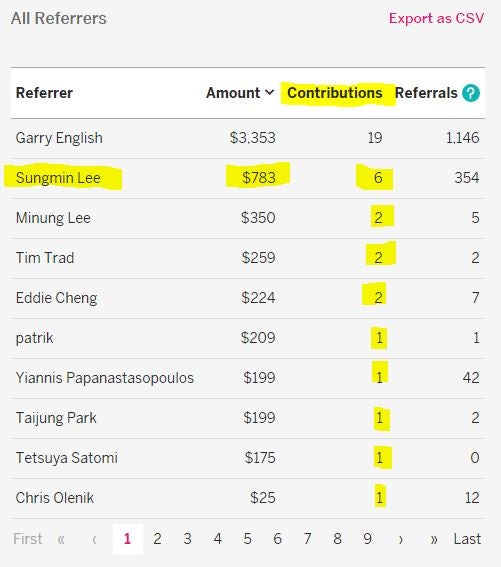The height and width of the screenshot is (567, 501).
Task: Click the double right arrow pagination icon
Action: pos(434,540)
